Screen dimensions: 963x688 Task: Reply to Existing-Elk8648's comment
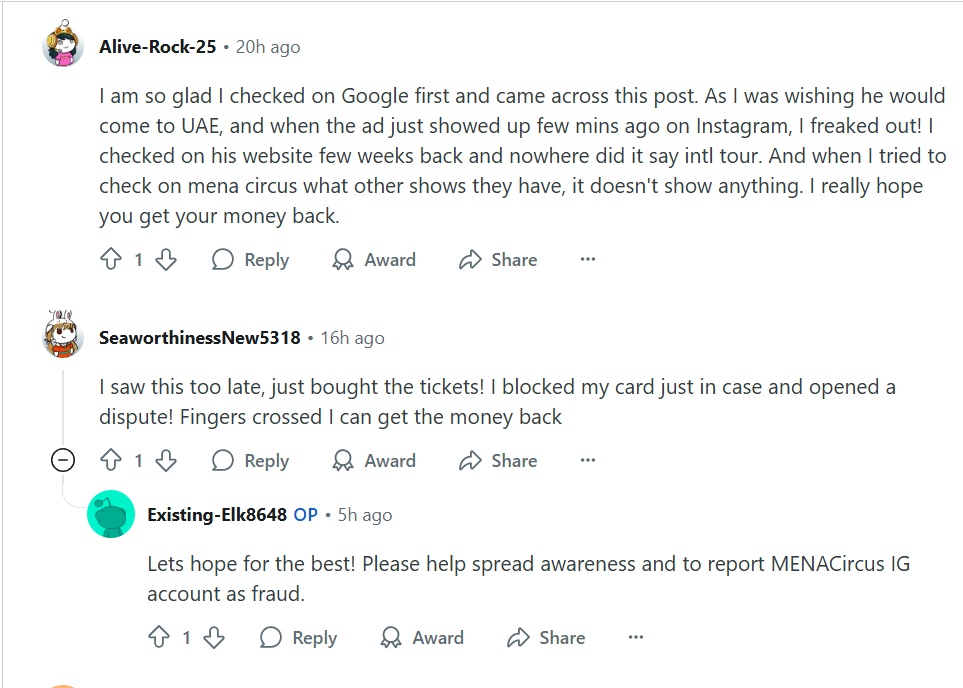[298, 638]
